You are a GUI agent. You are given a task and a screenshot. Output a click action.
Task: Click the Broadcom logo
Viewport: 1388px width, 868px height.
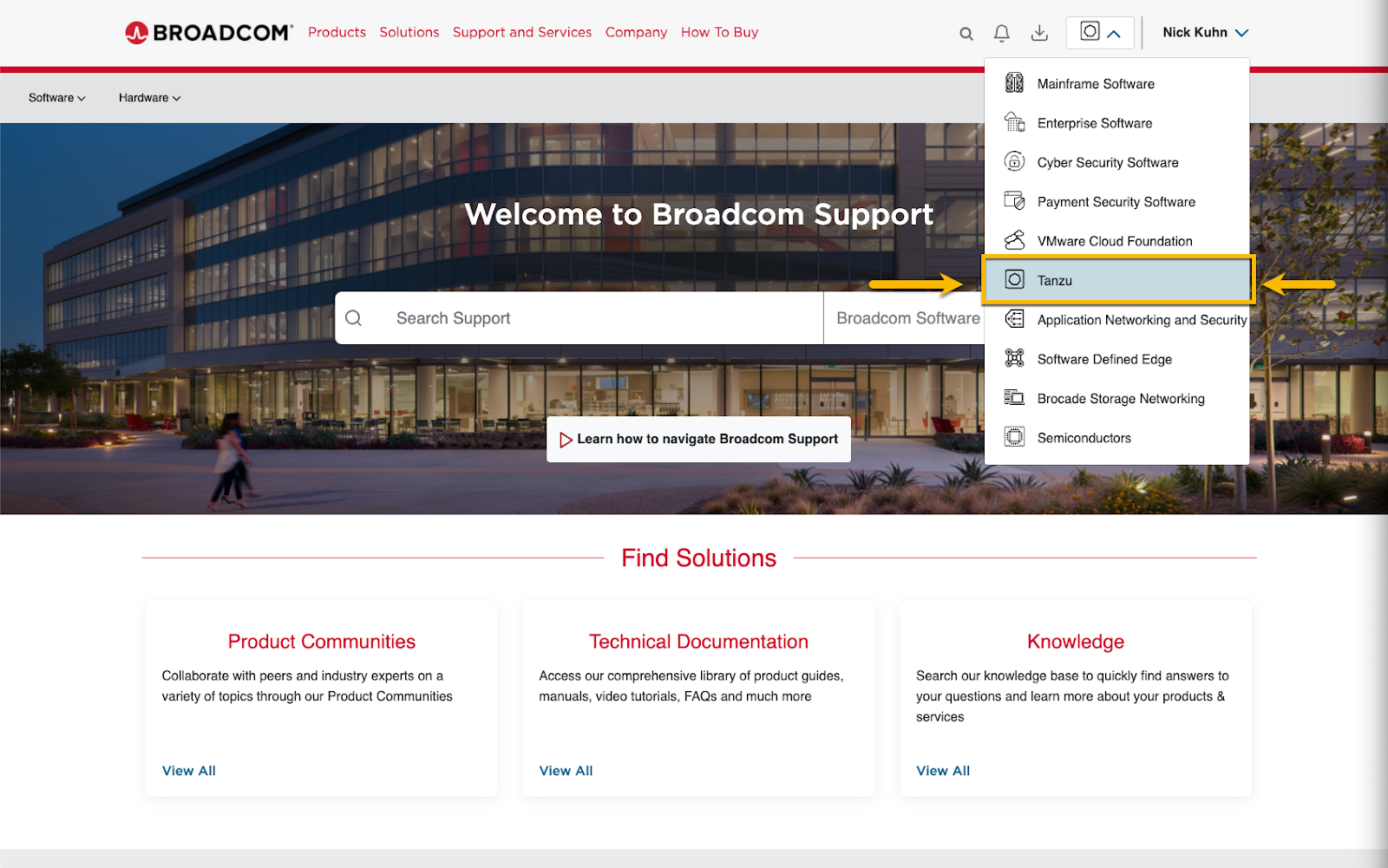pos(209,33)
